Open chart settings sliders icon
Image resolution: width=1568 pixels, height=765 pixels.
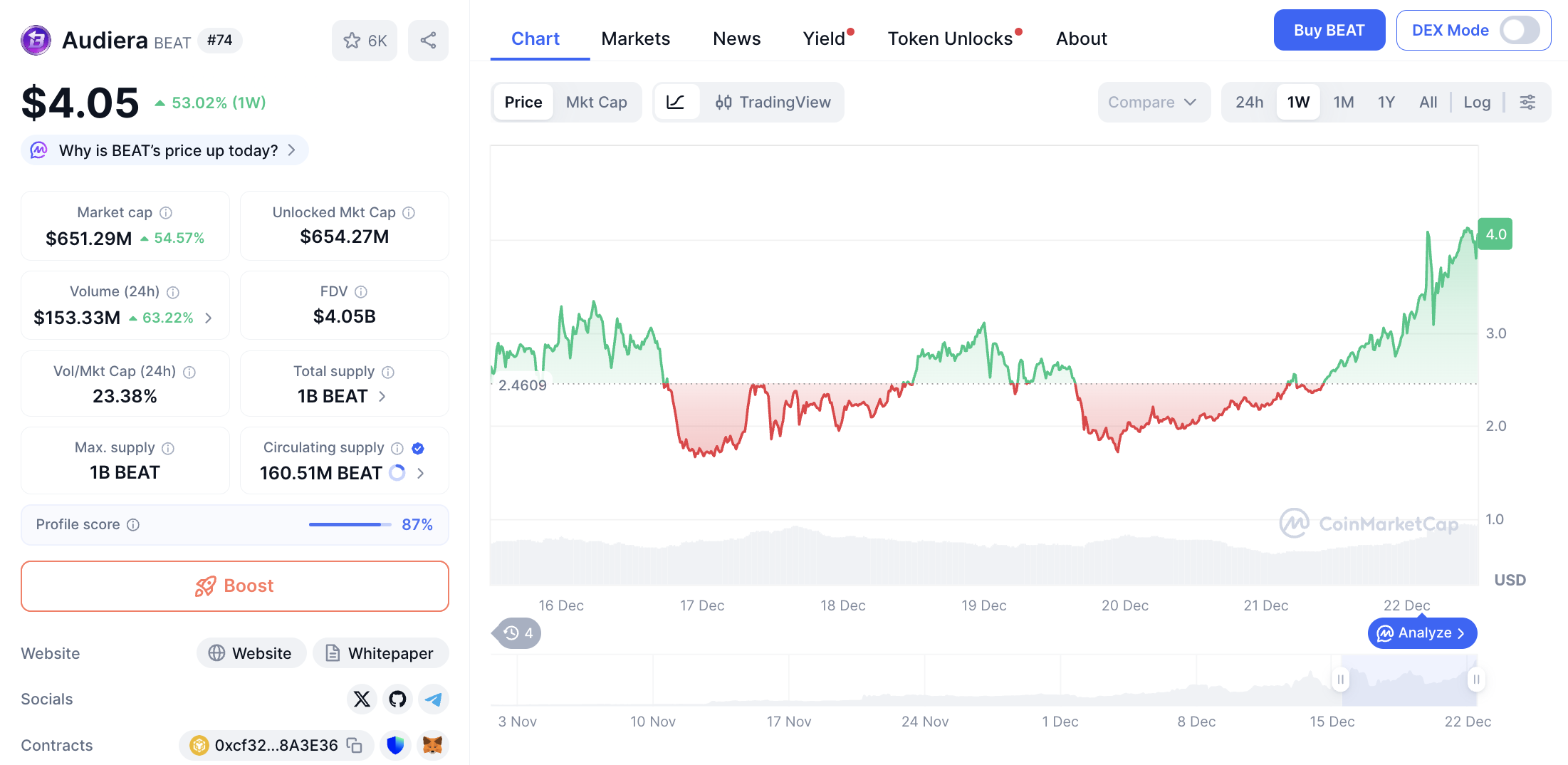[x=1527, y=103]
